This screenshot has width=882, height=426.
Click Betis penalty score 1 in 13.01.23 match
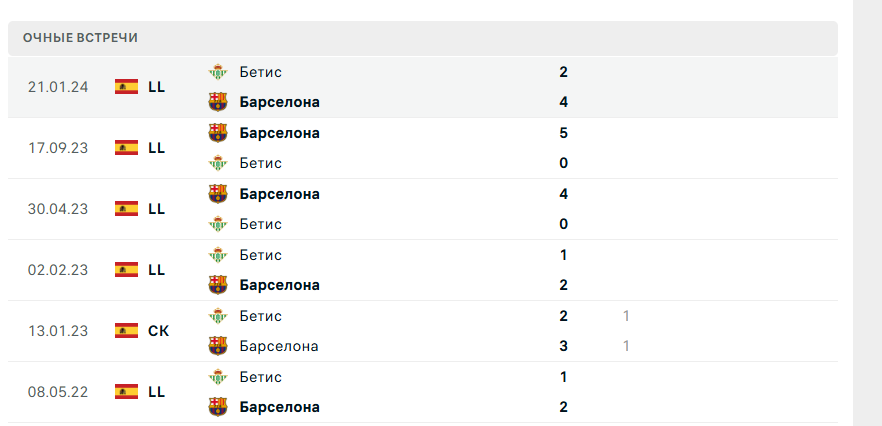626,316
